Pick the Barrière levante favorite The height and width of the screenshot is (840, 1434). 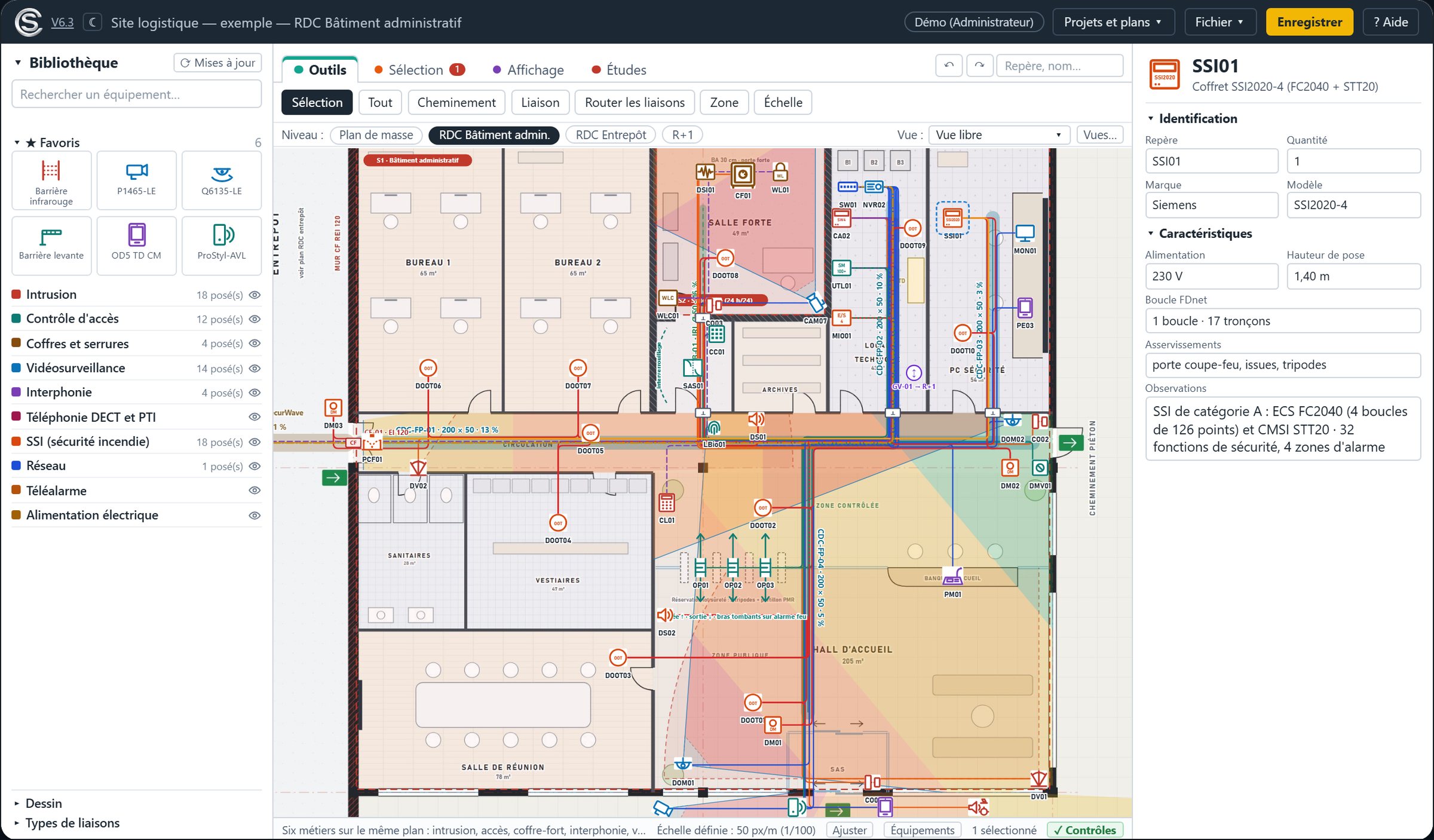pyautogui.click(x=51, y=245)
